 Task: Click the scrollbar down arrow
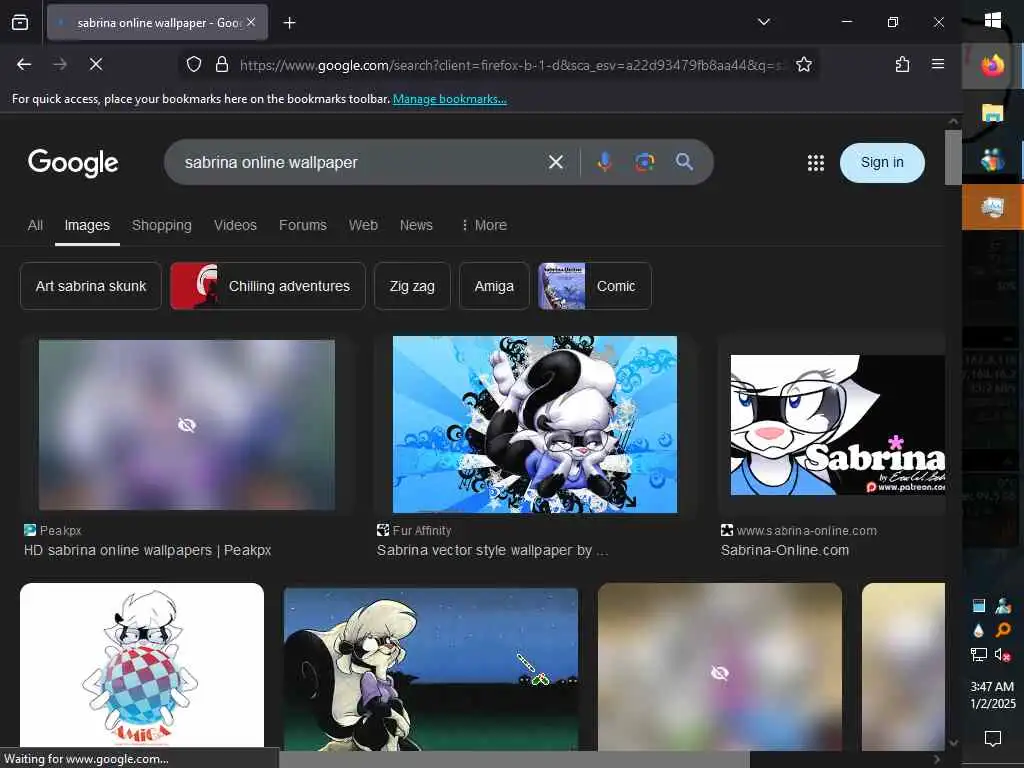tap(953, 743)
